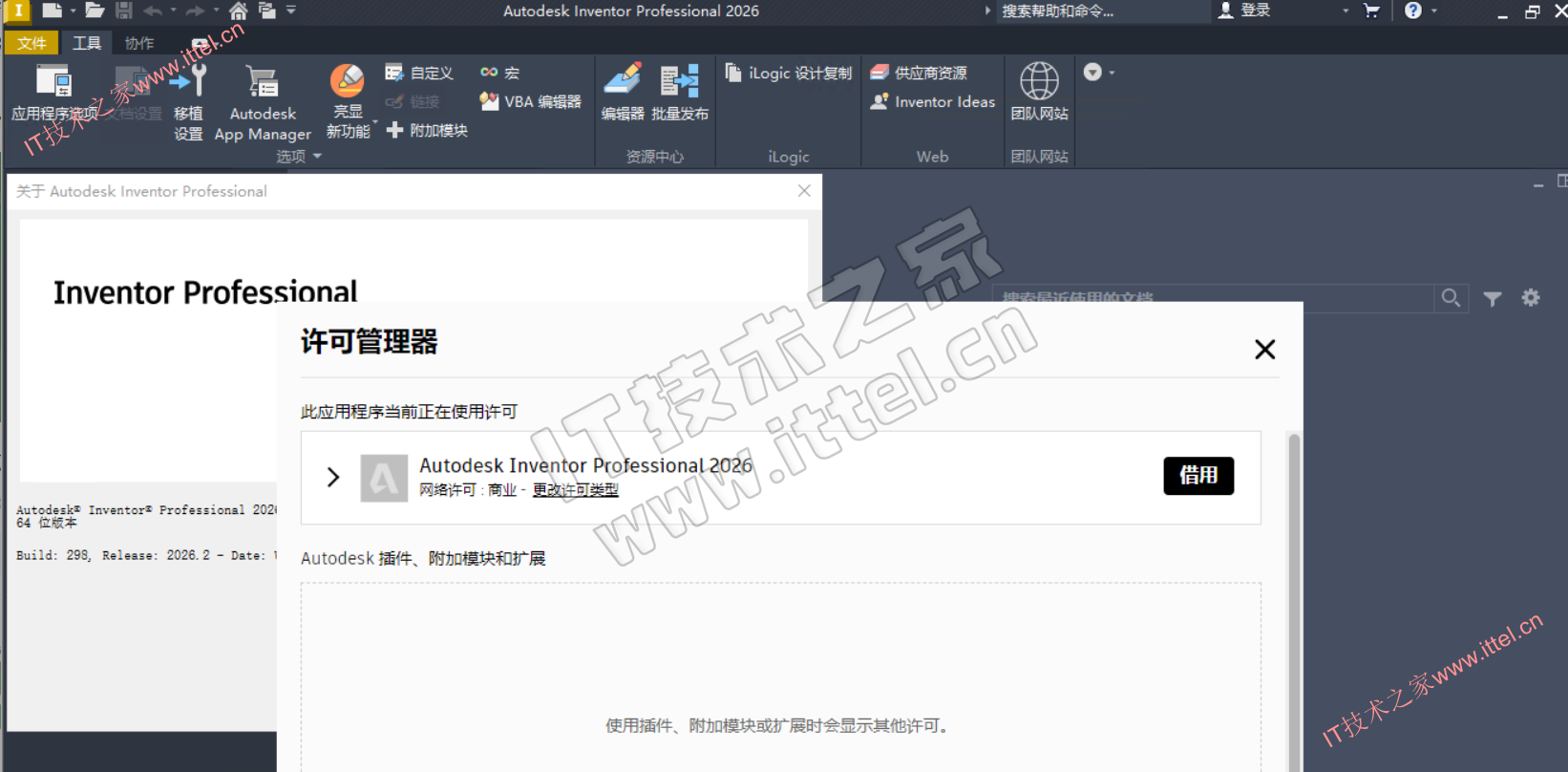
Task: Close the 许可管理器 dialog
Action: (1264, 350)
